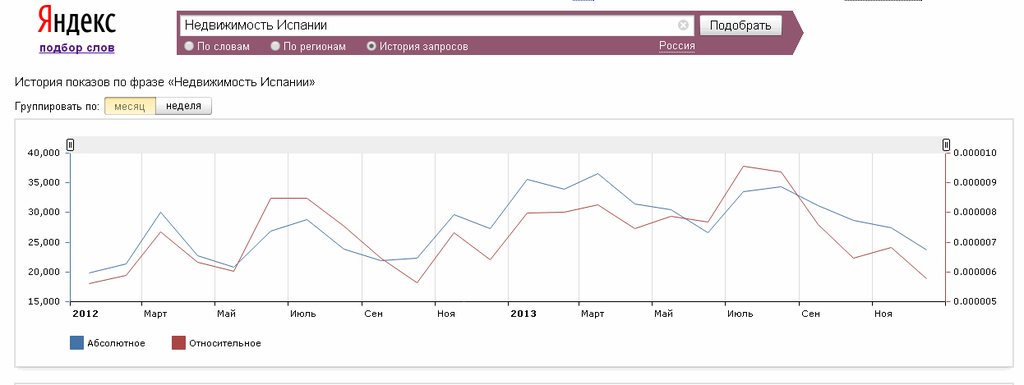The height and width of the screenshot is (385, 1024).
Task: Grab the right range handle above chart
Action: [x=946, y=145]
